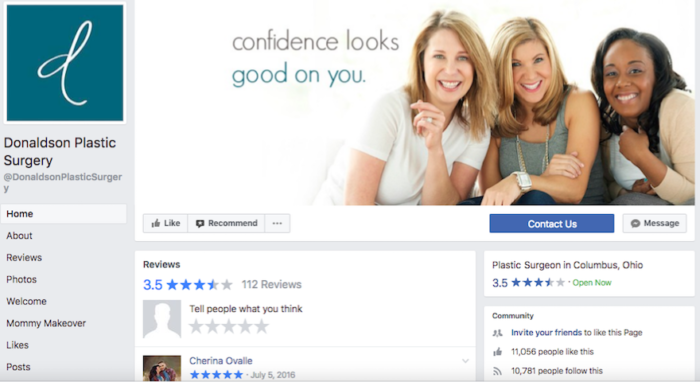Open the Home tab in sidebar

click(x=63, y=214)
